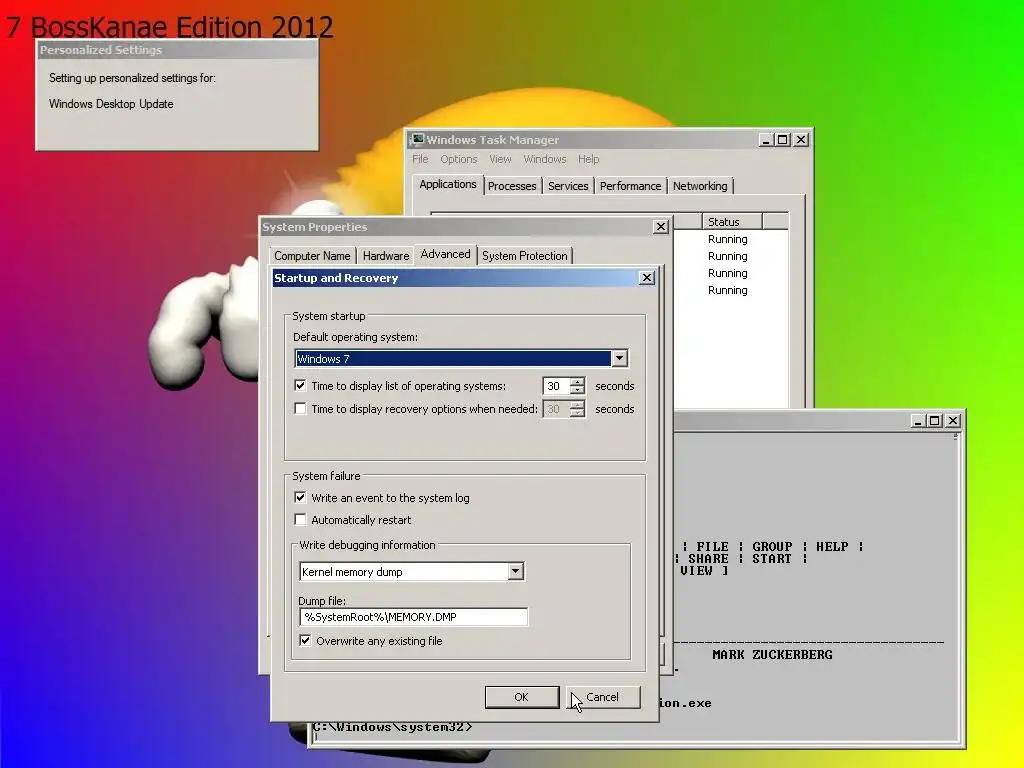Open the System Protection tab

[x=524, y=255]
